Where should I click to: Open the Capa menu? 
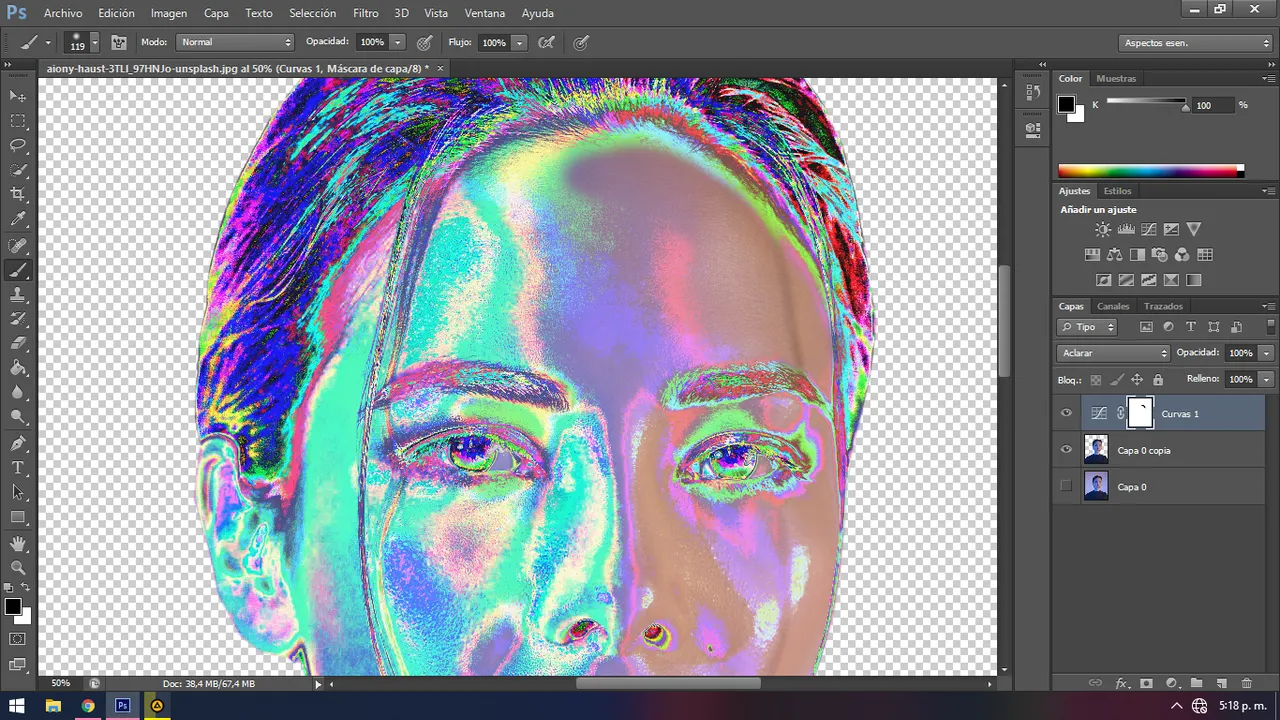click(216, 13)
